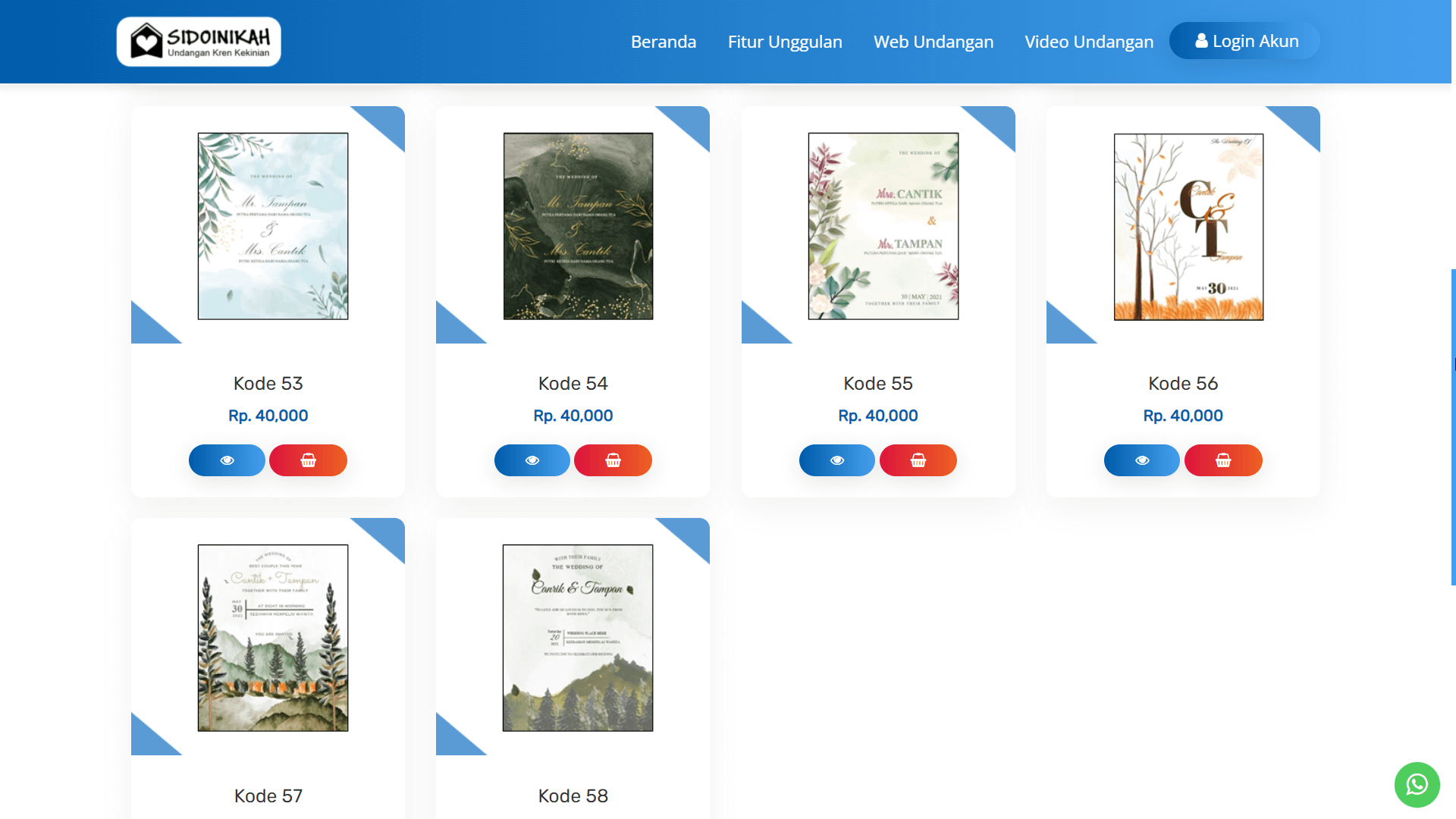This screenshot has height=819, width=1456.
Task: Open the Kode 57 invitation thumbnail
Action: point(273,637)
